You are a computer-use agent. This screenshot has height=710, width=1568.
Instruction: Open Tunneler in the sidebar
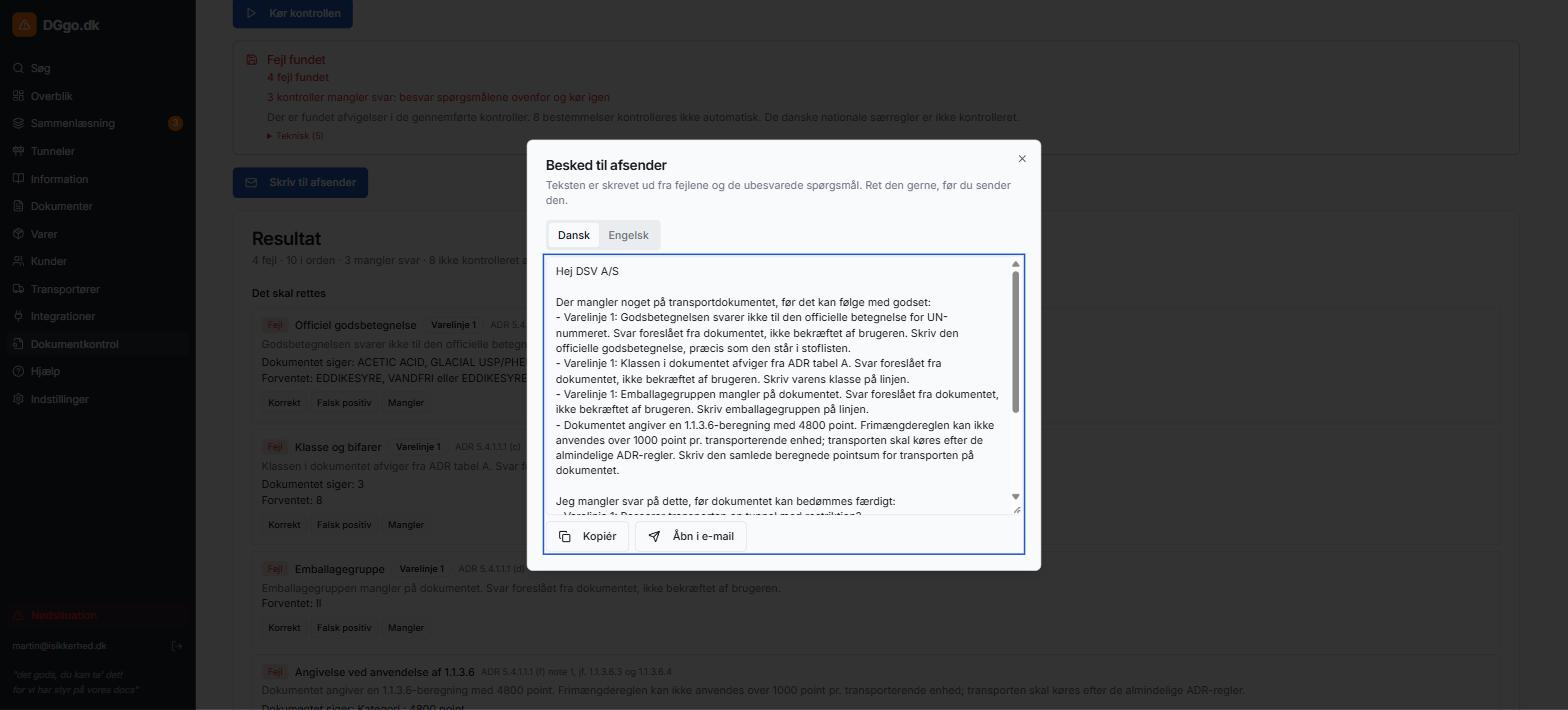(x=98, y=151)
